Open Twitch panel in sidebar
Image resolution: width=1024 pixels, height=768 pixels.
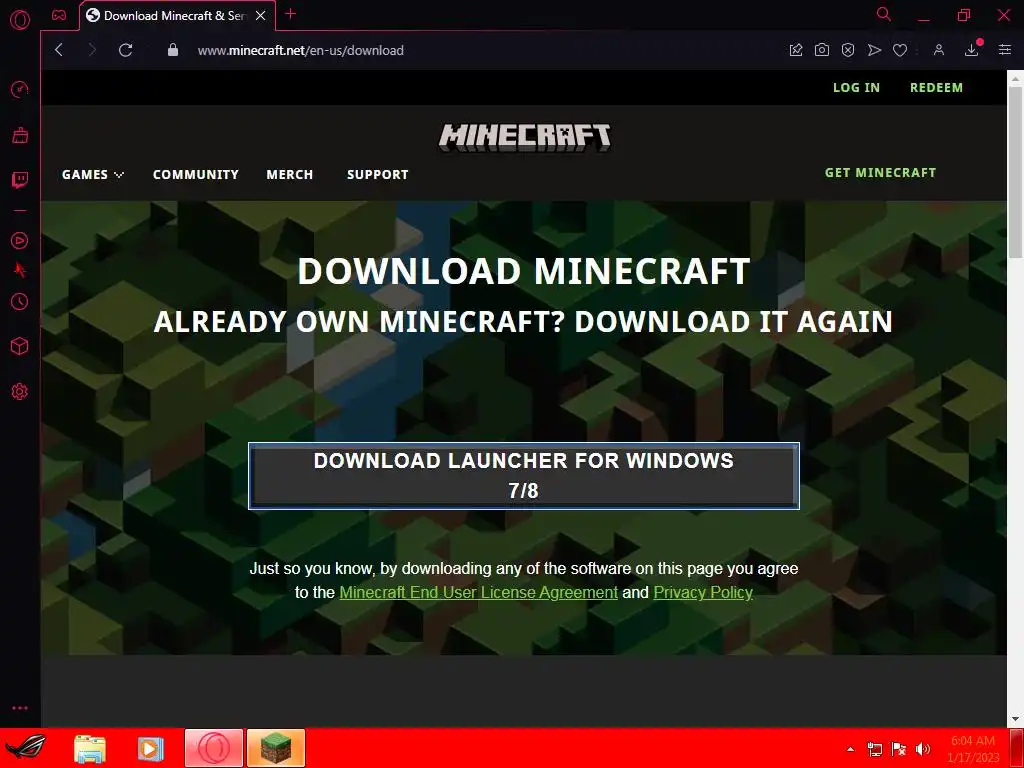(x=20, y=180)
